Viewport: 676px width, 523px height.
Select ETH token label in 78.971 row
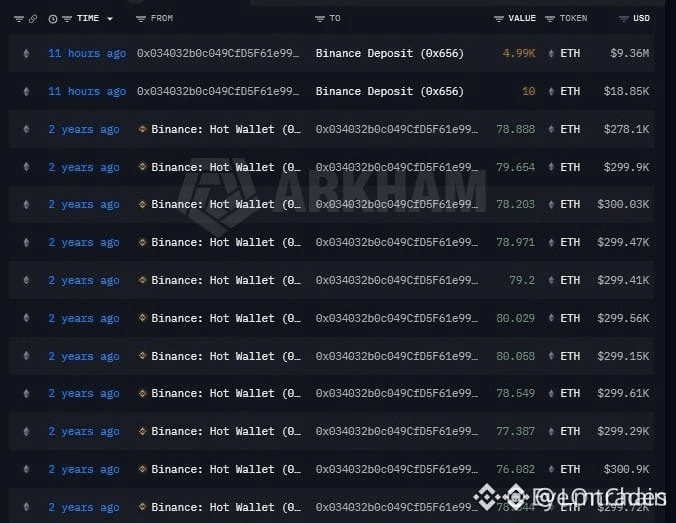[x=570, y=242]
